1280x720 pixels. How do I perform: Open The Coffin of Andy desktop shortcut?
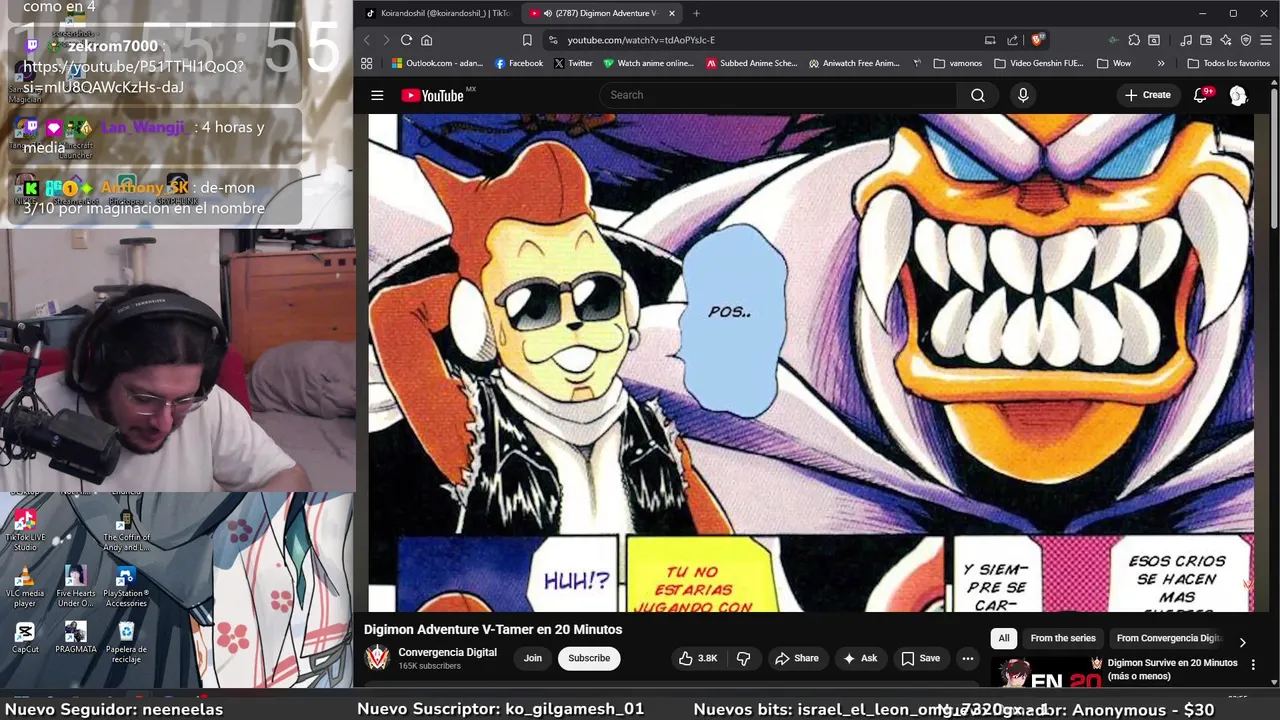[x=126, y=530]
